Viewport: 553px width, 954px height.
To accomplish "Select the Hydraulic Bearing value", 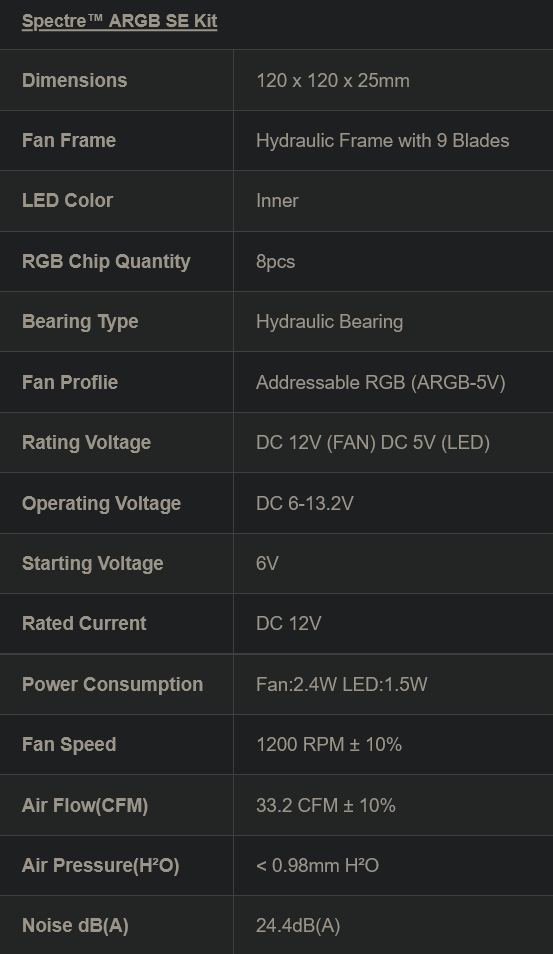I will click(x=329, y=322).
